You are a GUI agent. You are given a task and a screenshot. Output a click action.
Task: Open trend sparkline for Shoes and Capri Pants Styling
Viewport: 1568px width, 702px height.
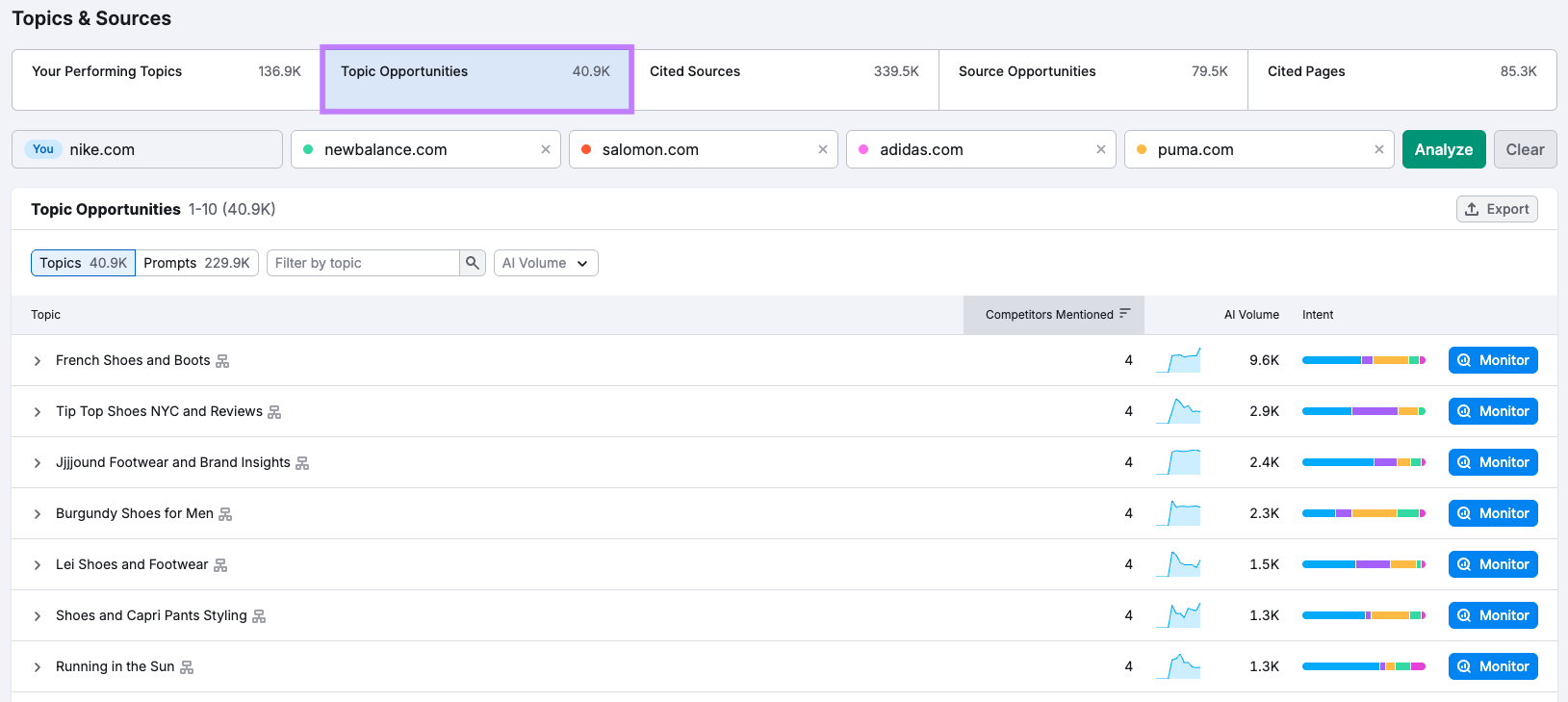[x=1178, y=615]
